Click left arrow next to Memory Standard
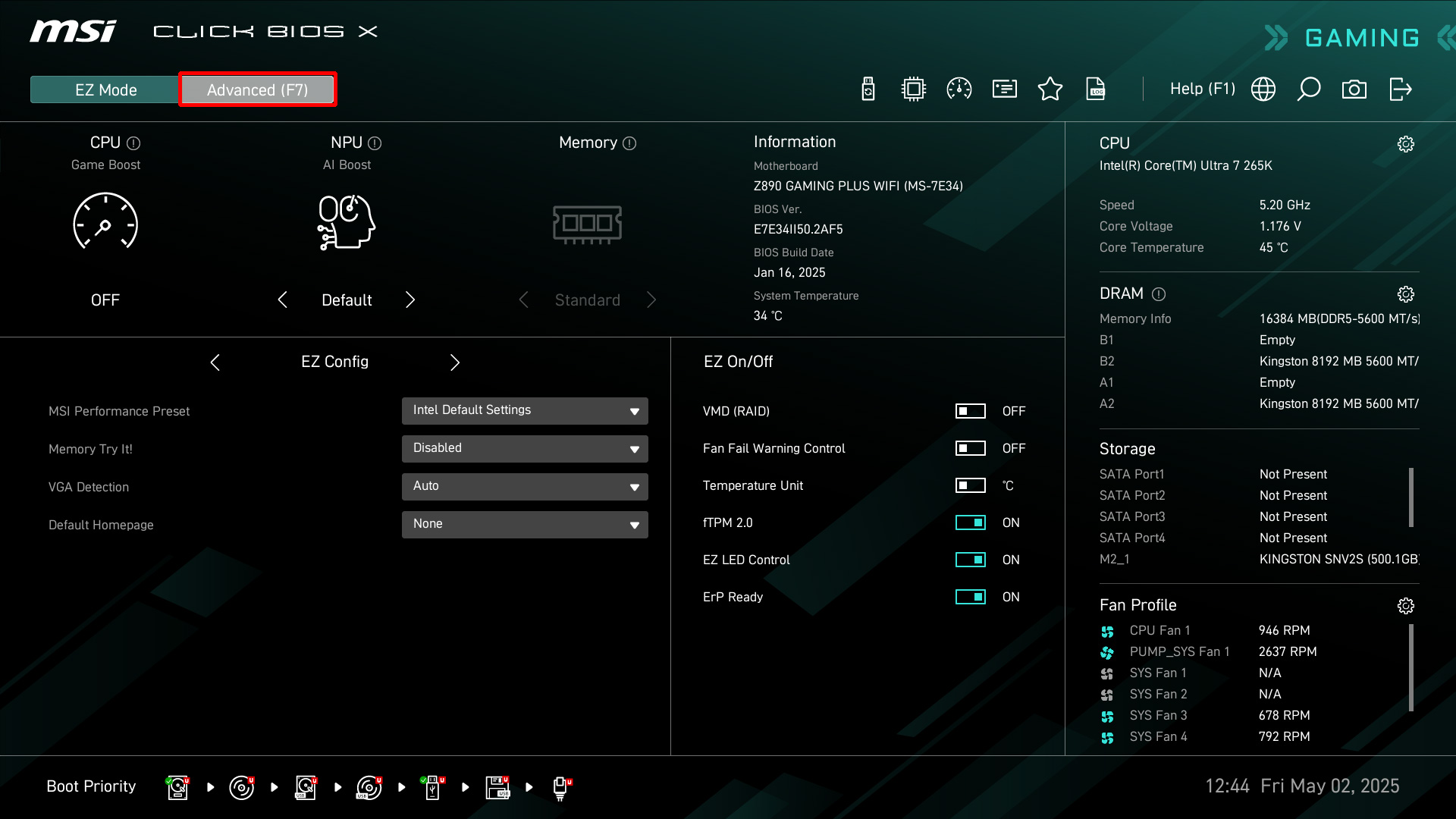 pos(523,300)
